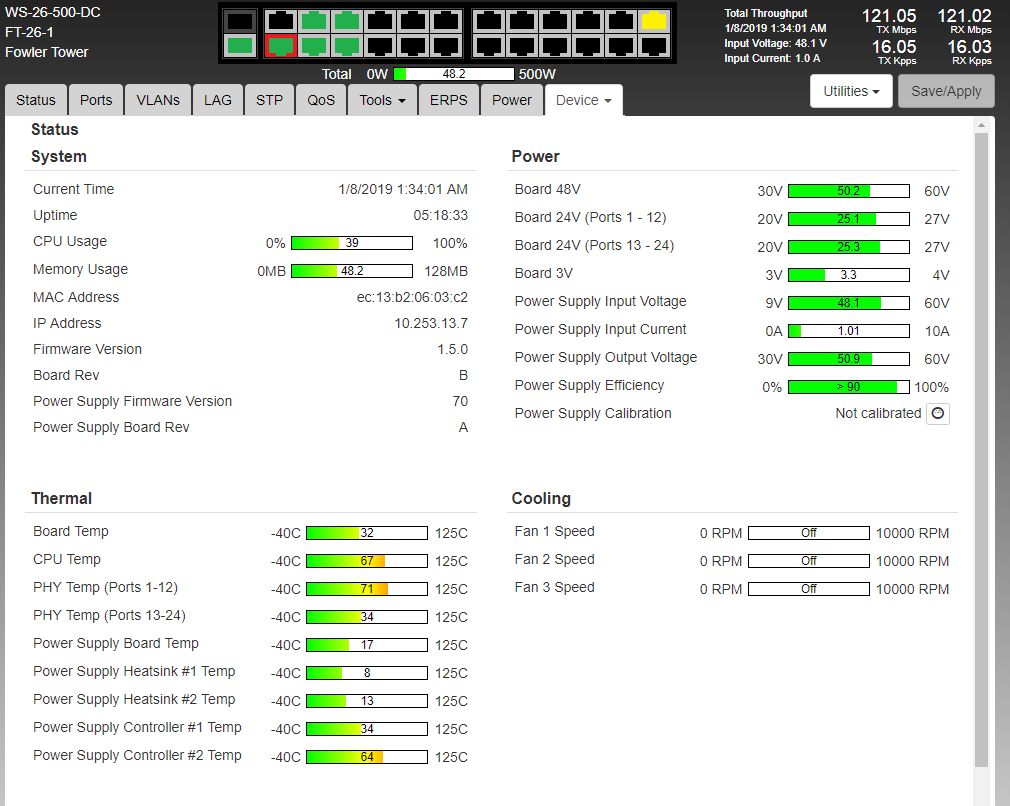Open the Power tab
Screen dimensions: 1010x806
pos(512,100)
